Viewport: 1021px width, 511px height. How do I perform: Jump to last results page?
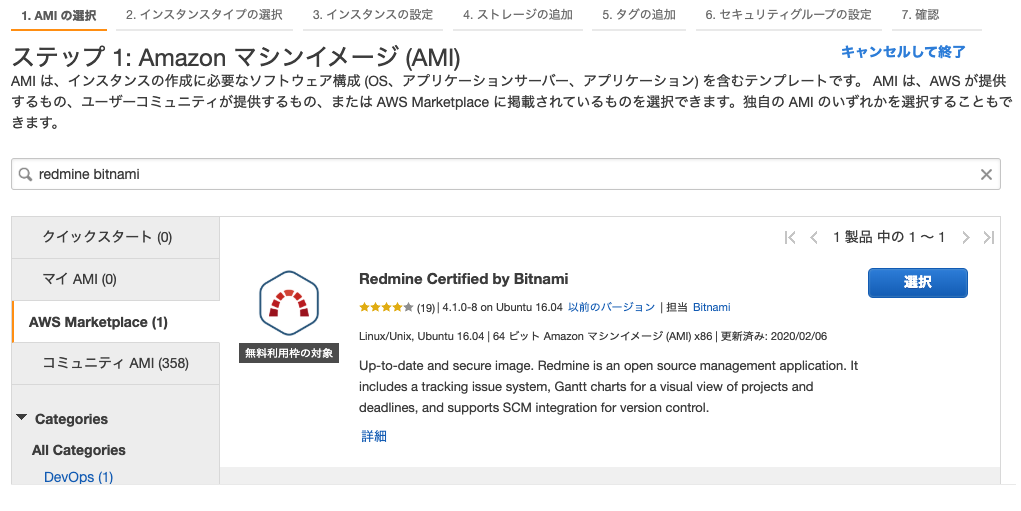pos(989,237)
